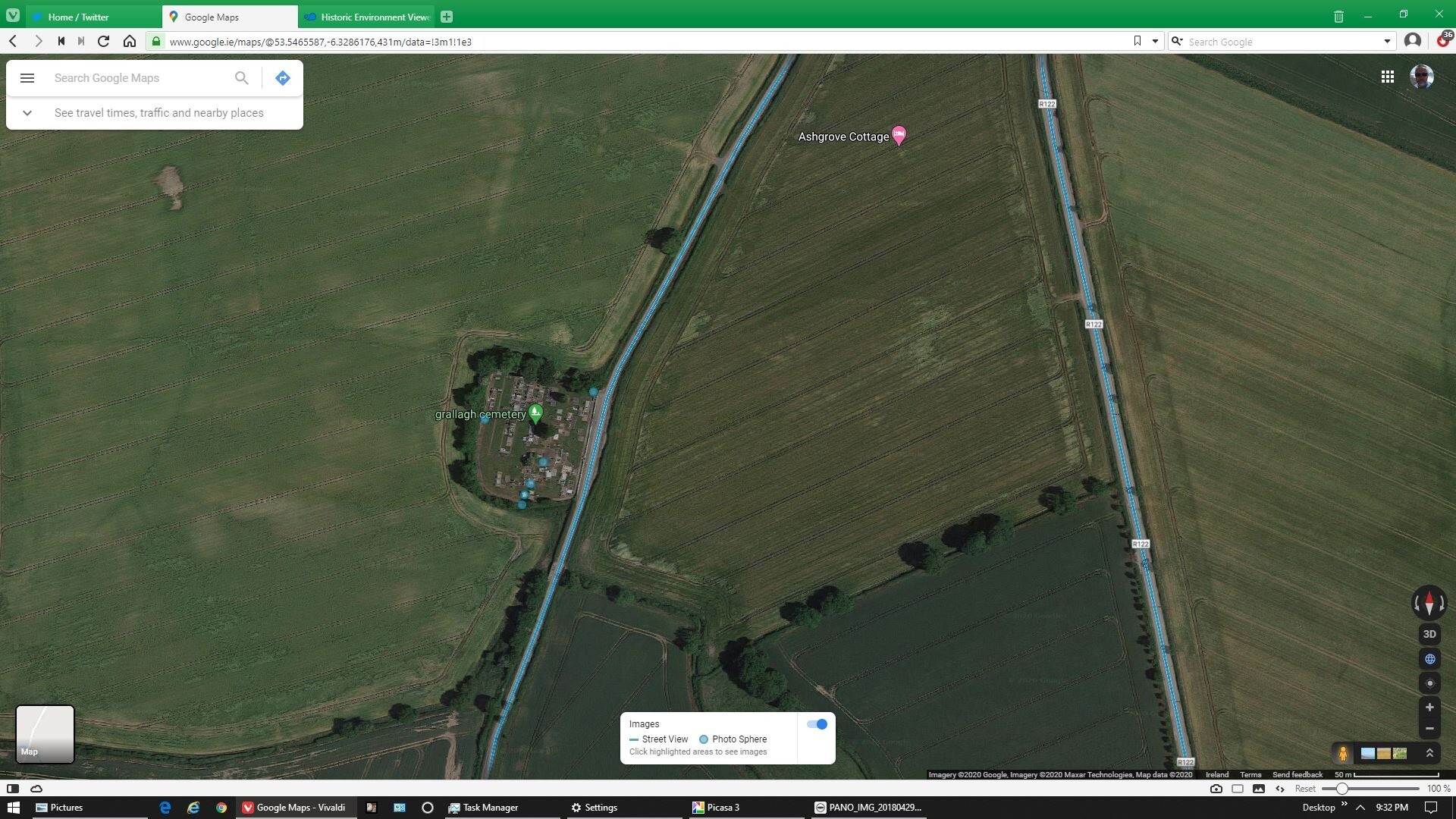Select the grallagh cemetery marker
This screenshot has width=1456, height=819.
(535, 413)
